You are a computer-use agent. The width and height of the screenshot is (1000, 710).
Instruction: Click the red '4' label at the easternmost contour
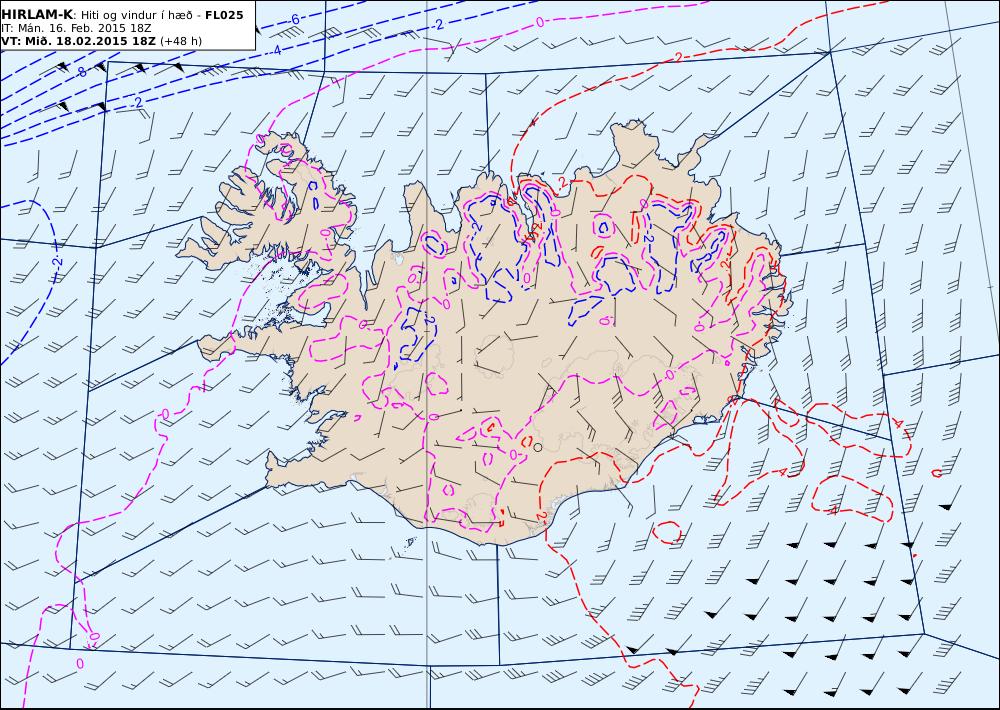[x=899, y=422]
